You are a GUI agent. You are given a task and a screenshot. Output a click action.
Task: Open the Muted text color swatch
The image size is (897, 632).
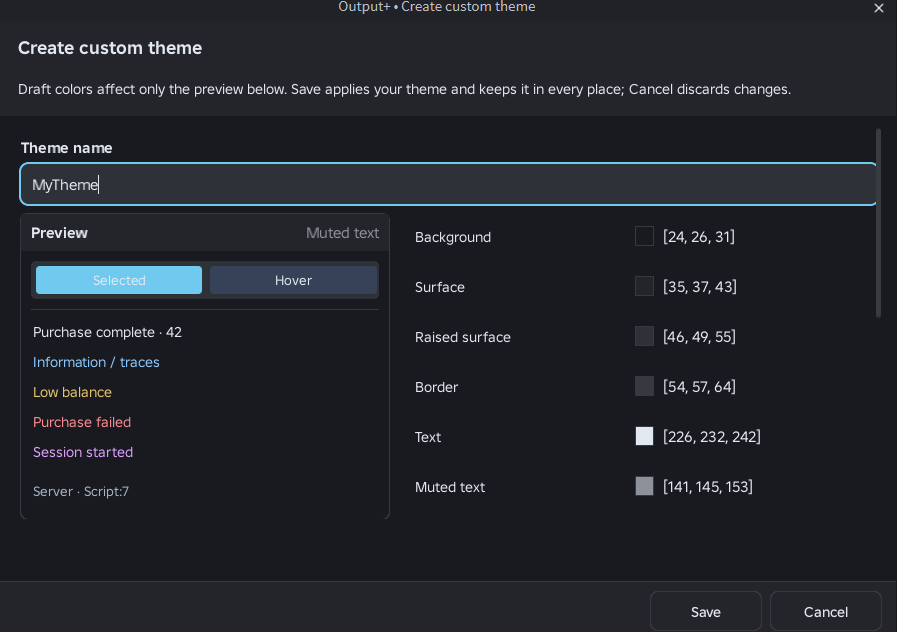click(644, 486)
